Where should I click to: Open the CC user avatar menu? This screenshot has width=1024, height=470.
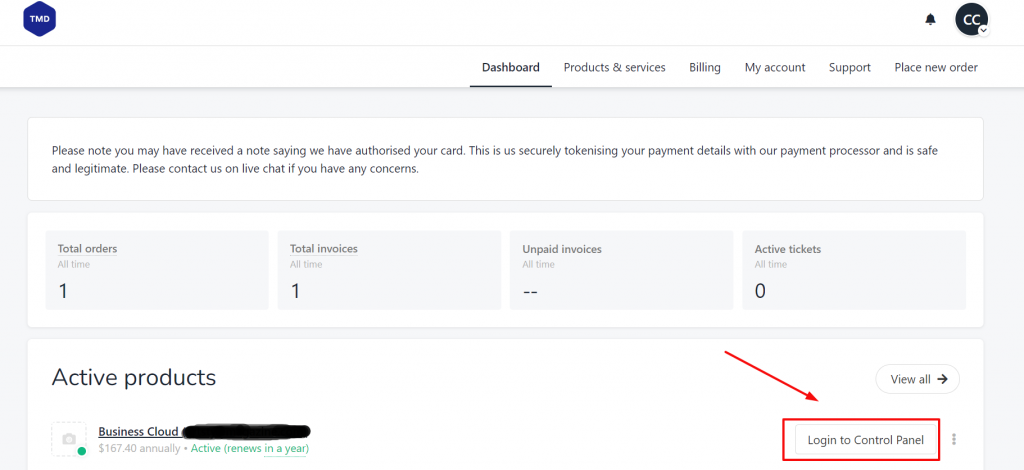[x=971, y=19]
